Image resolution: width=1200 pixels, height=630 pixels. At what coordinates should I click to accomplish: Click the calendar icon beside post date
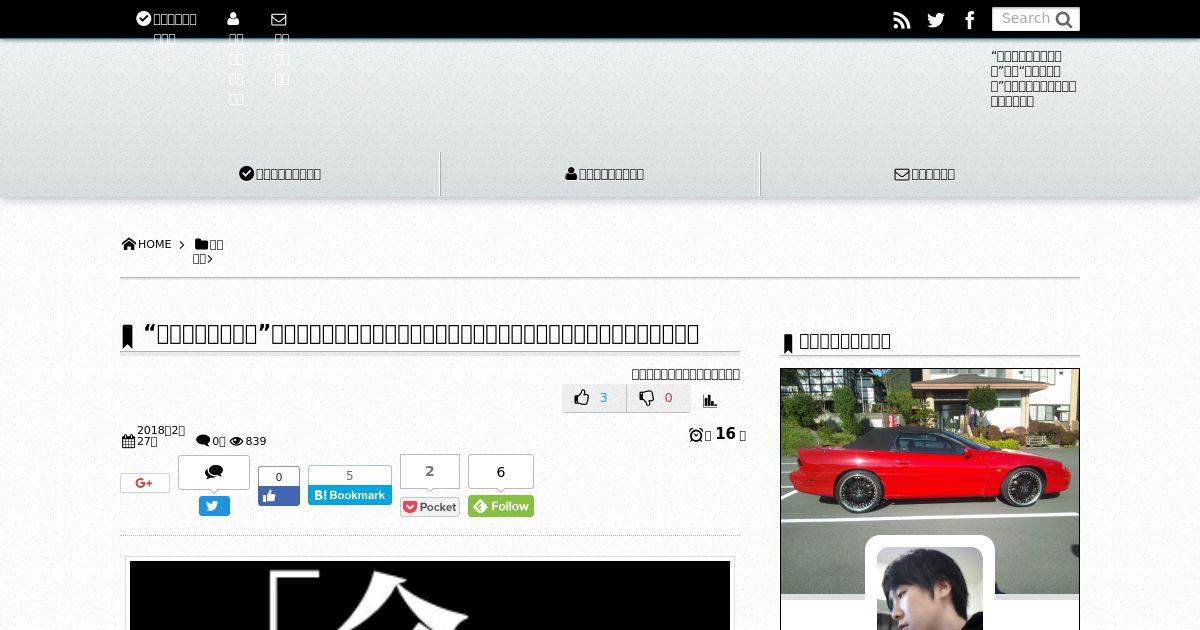(128, 441)
